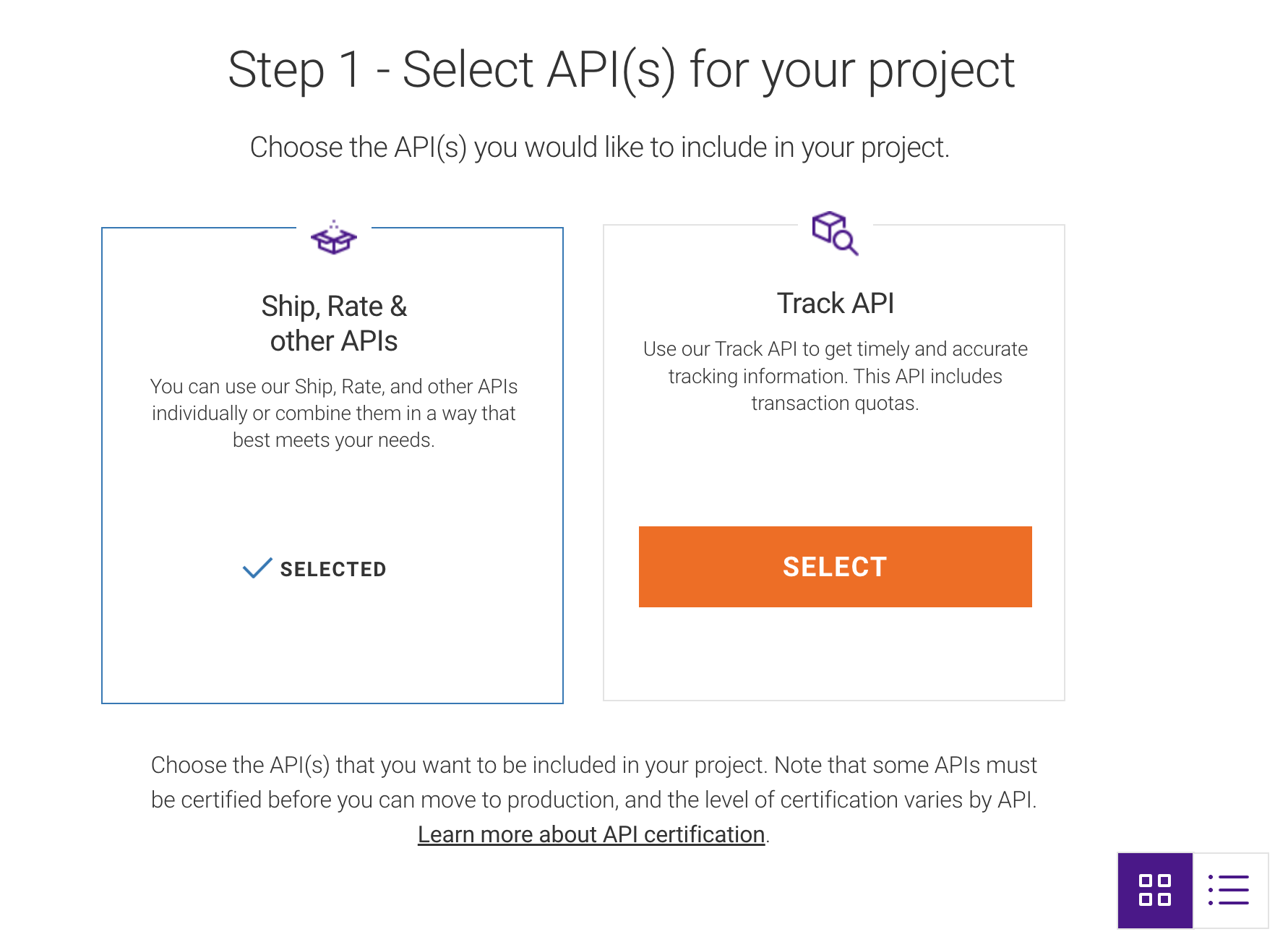Click the blue checkmark on Ship, Rate card

click(257, 569)
